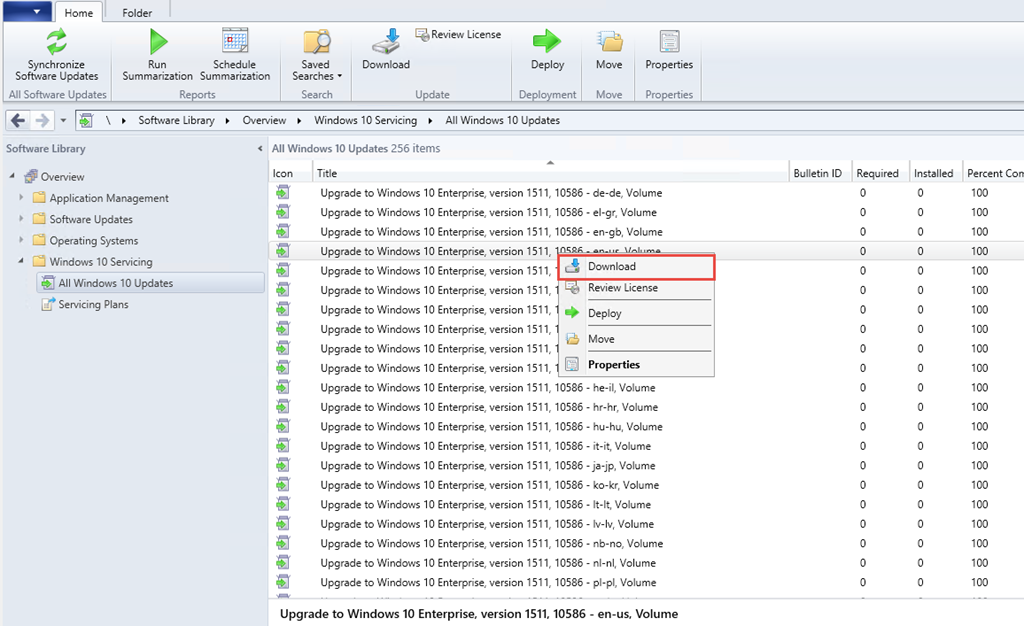Navigate back with the back arrow
This screenshot has height=626, width=1024.
[18, 120]
